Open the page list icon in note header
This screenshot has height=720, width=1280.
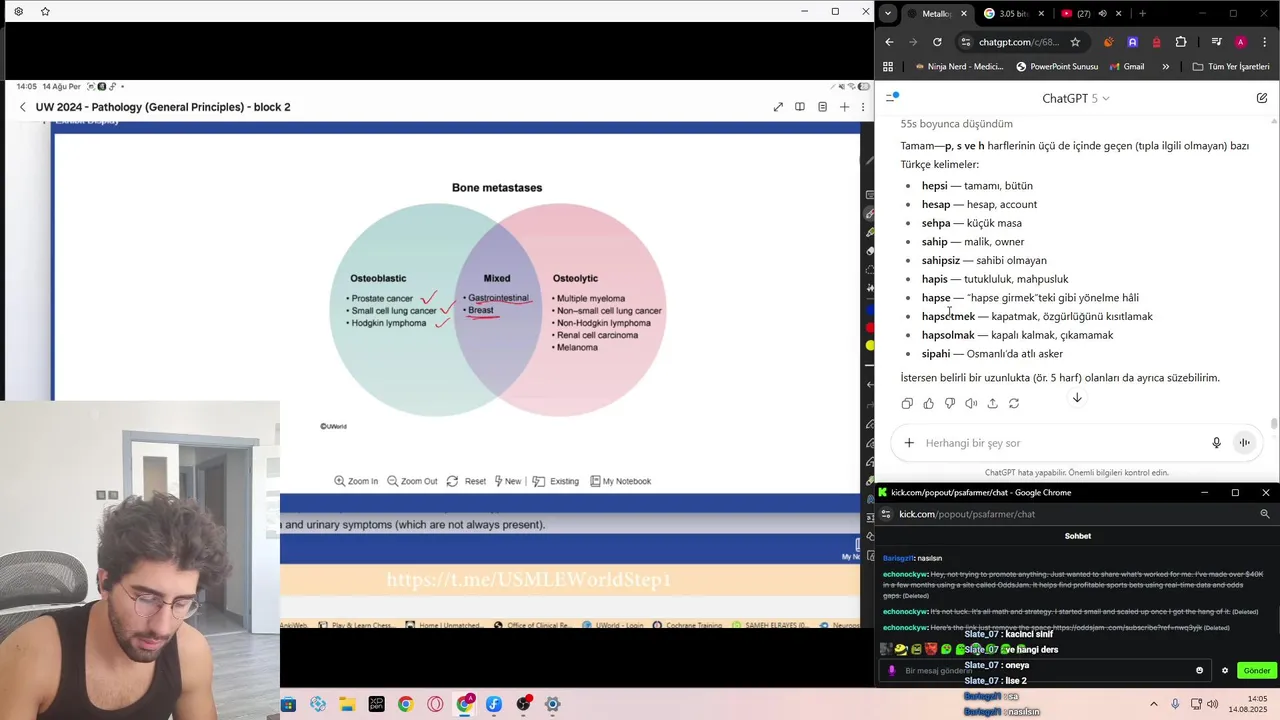[x=823, y=107]
